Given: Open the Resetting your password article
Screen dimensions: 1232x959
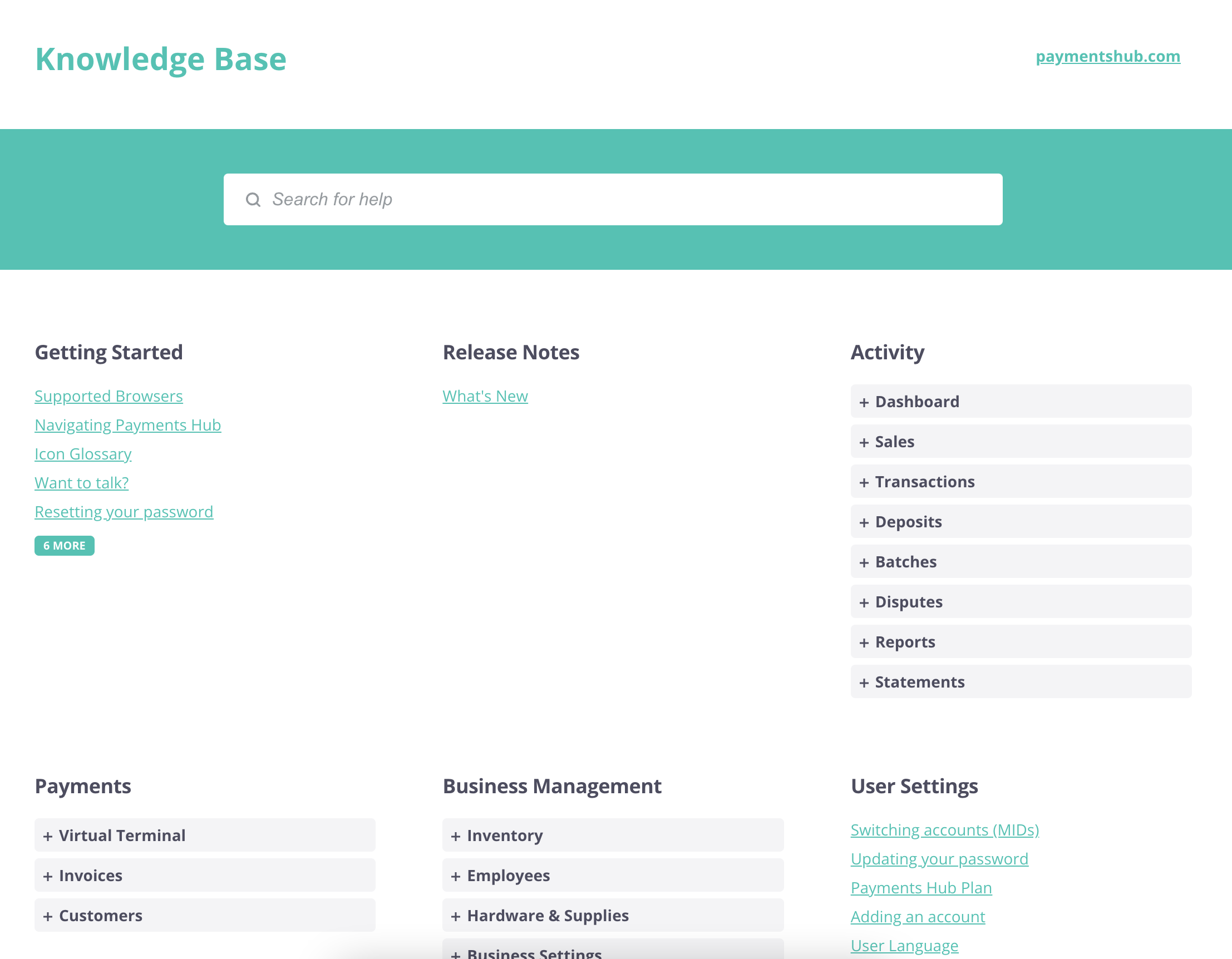Looking at the screenshot, I should coord(124,511).
